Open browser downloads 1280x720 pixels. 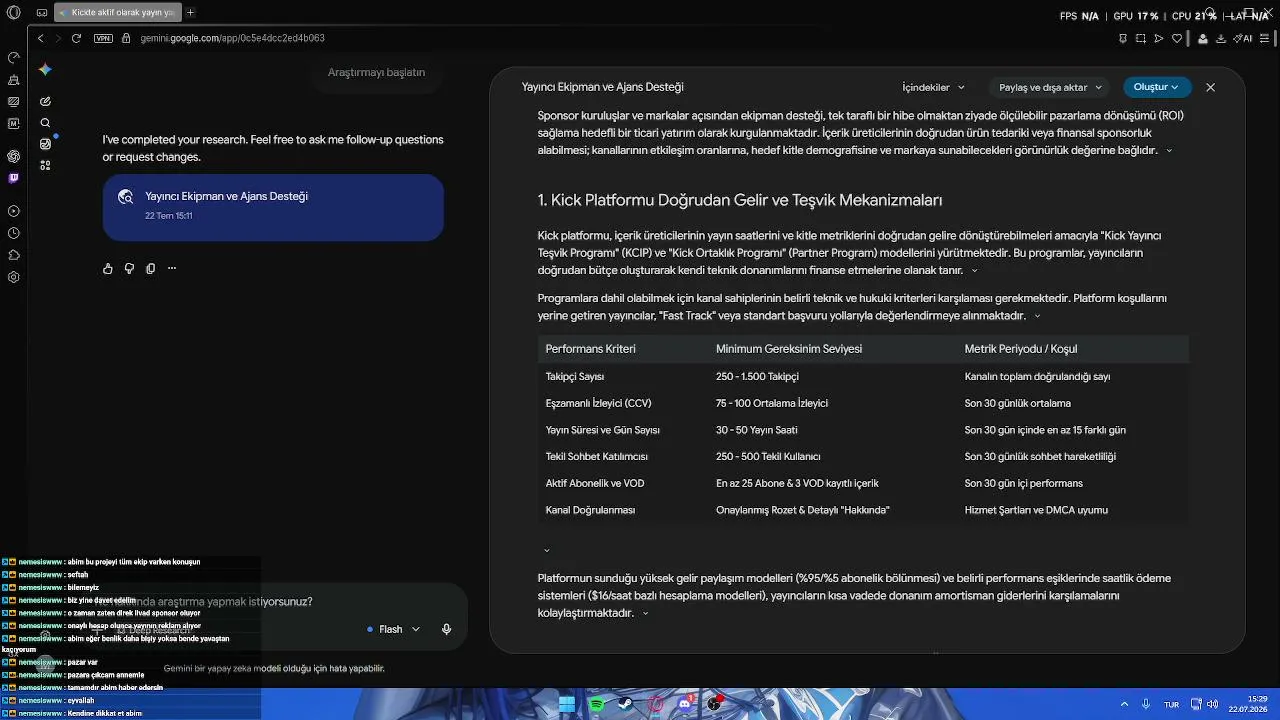pos(1220,38)
